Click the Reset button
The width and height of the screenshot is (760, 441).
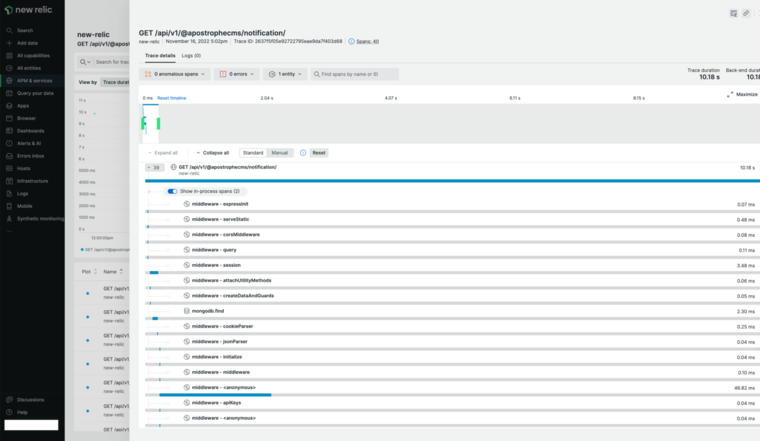(319, 153)
